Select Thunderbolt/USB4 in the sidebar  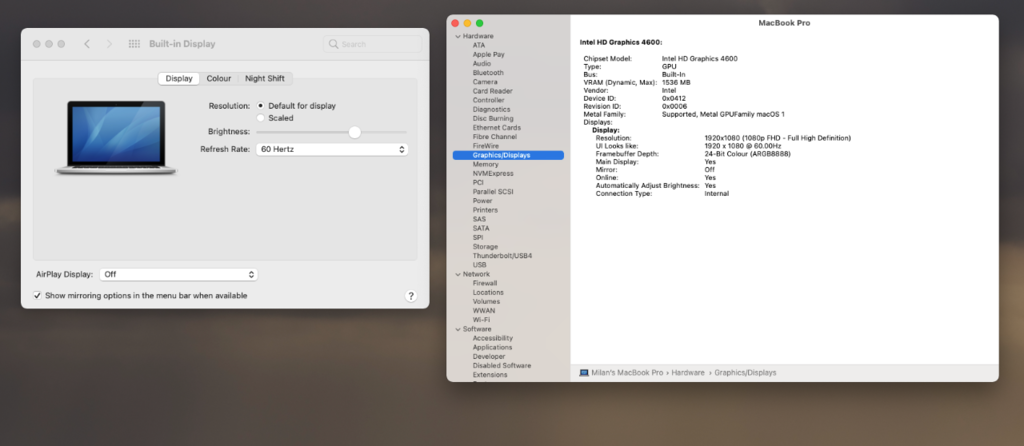(x=502, y=255)
